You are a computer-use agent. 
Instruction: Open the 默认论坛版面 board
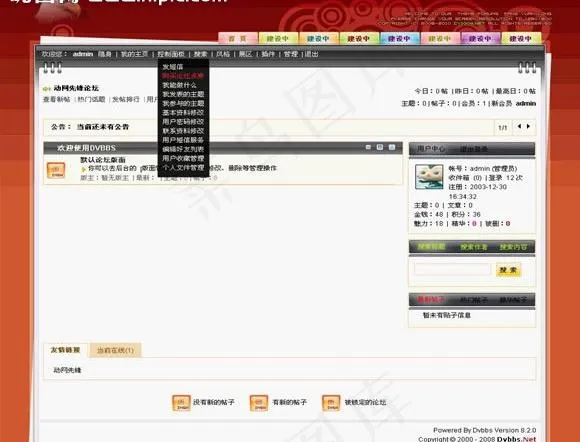[x=103, y=160]
